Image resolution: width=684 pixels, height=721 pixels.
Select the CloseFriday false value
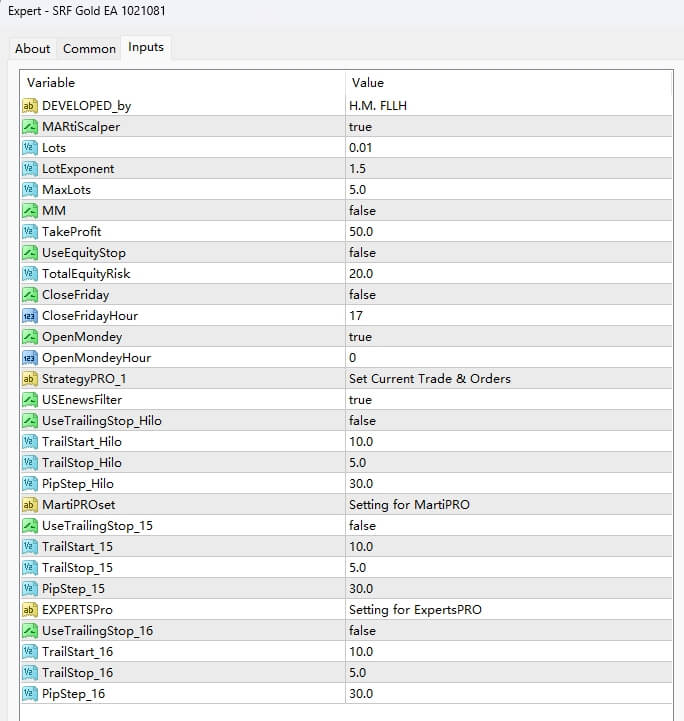pos(362,294)
